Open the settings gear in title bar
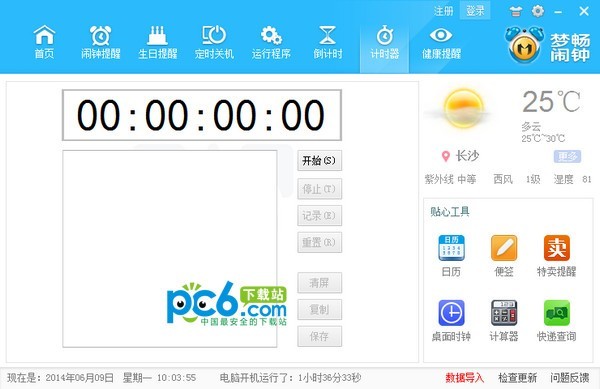The image size is (600, 389). 538,11
